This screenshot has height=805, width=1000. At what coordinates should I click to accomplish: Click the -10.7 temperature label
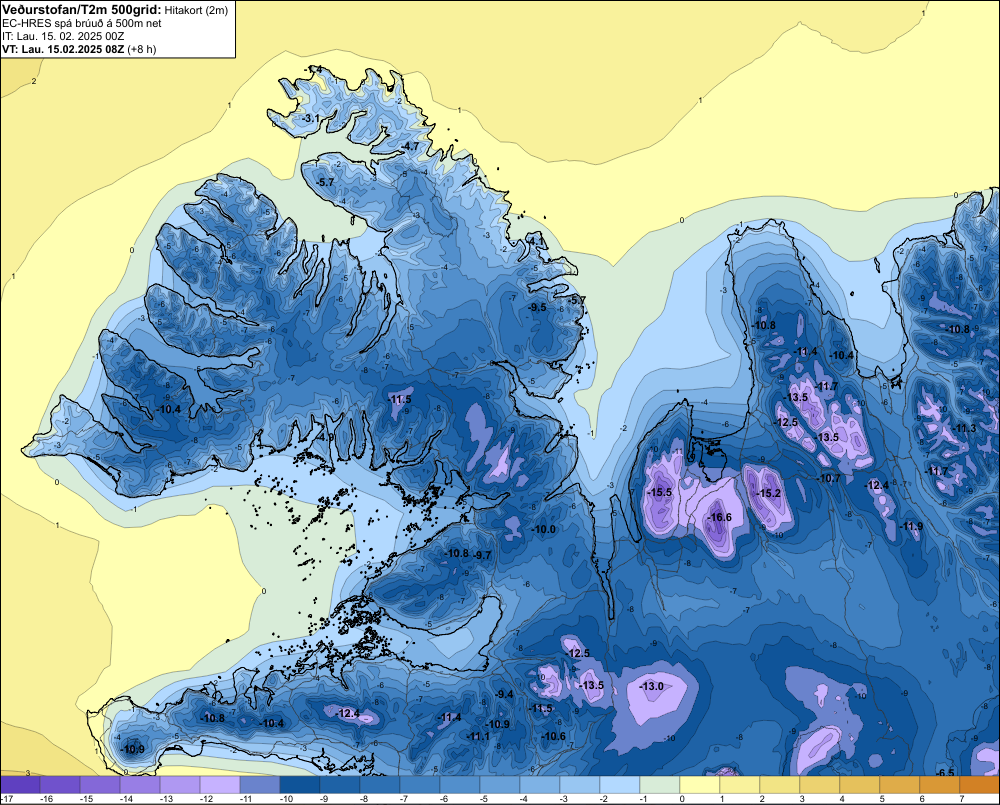829,478
